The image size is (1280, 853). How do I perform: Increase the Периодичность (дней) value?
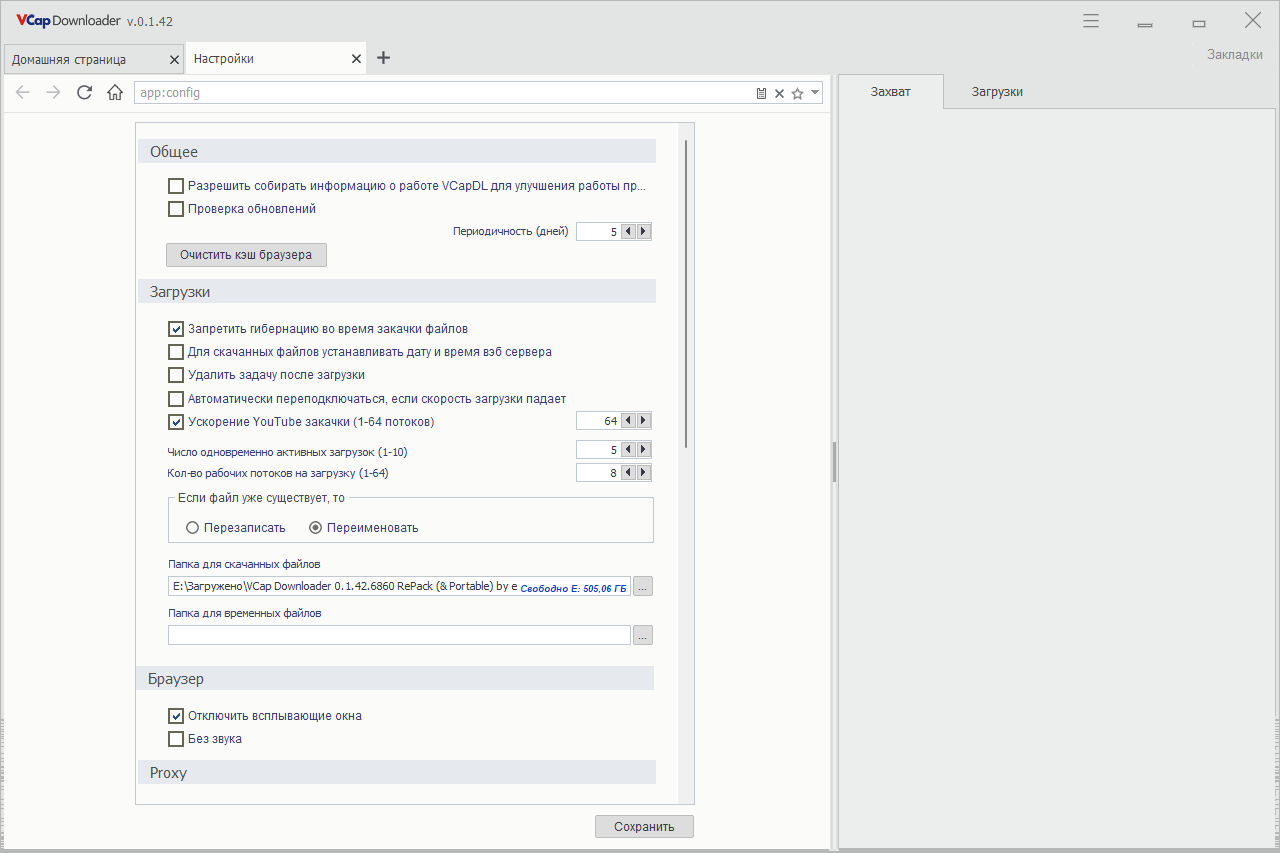[x=643, y=232]
